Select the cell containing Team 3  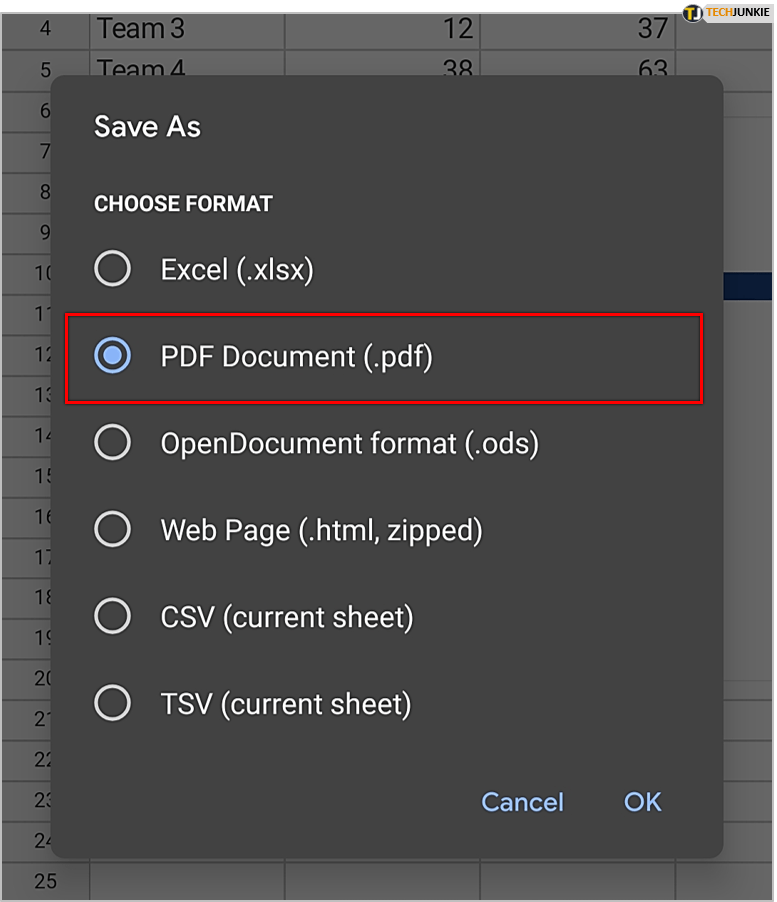187,29
